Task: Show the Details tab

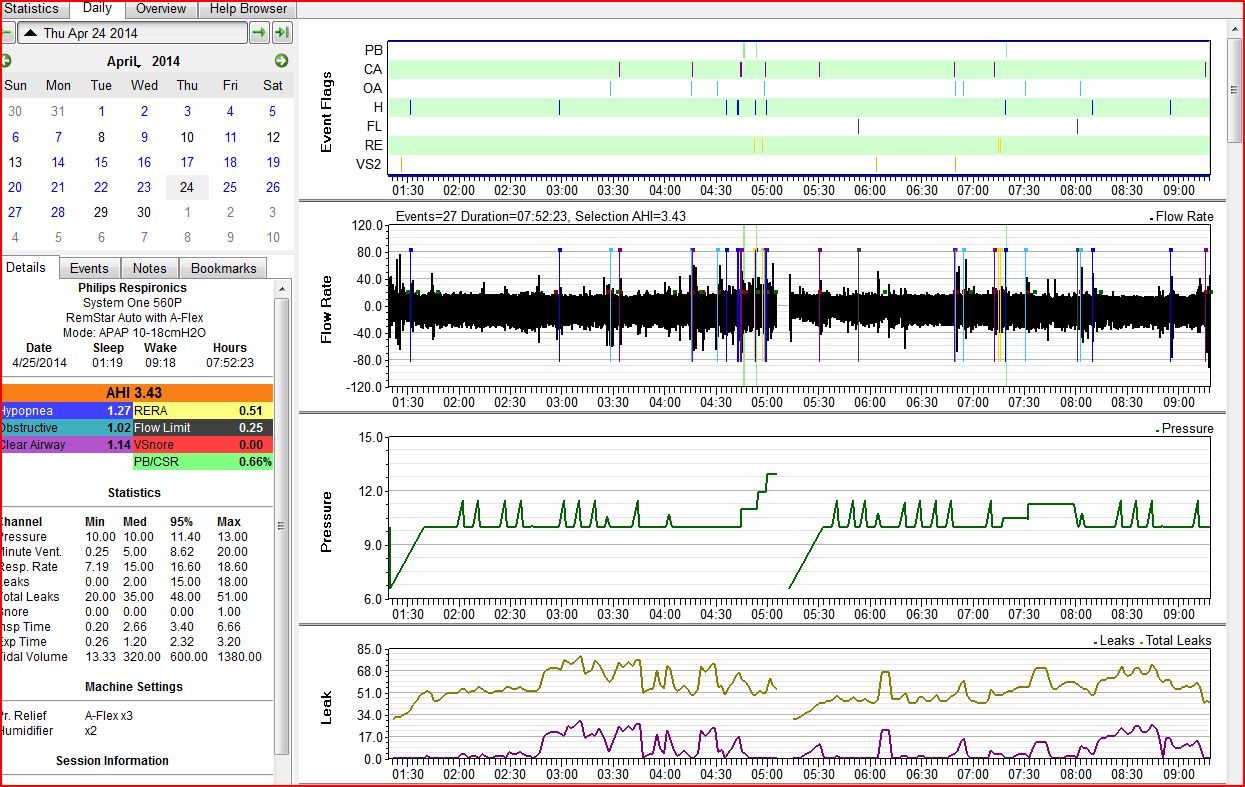Action: [x=26, y=268]
